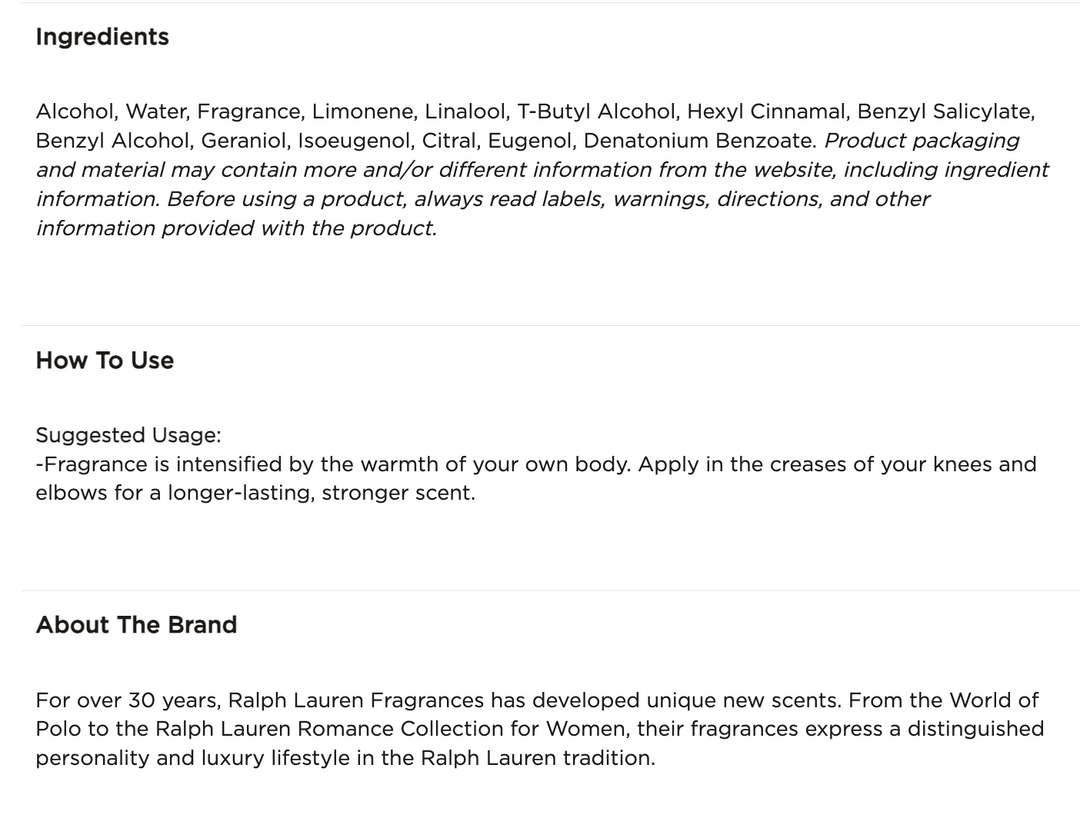The height and width of the screenshot is (838, 1080).
Task: Click the 'Suggested Usage:' label
Action: coord(128,435)
